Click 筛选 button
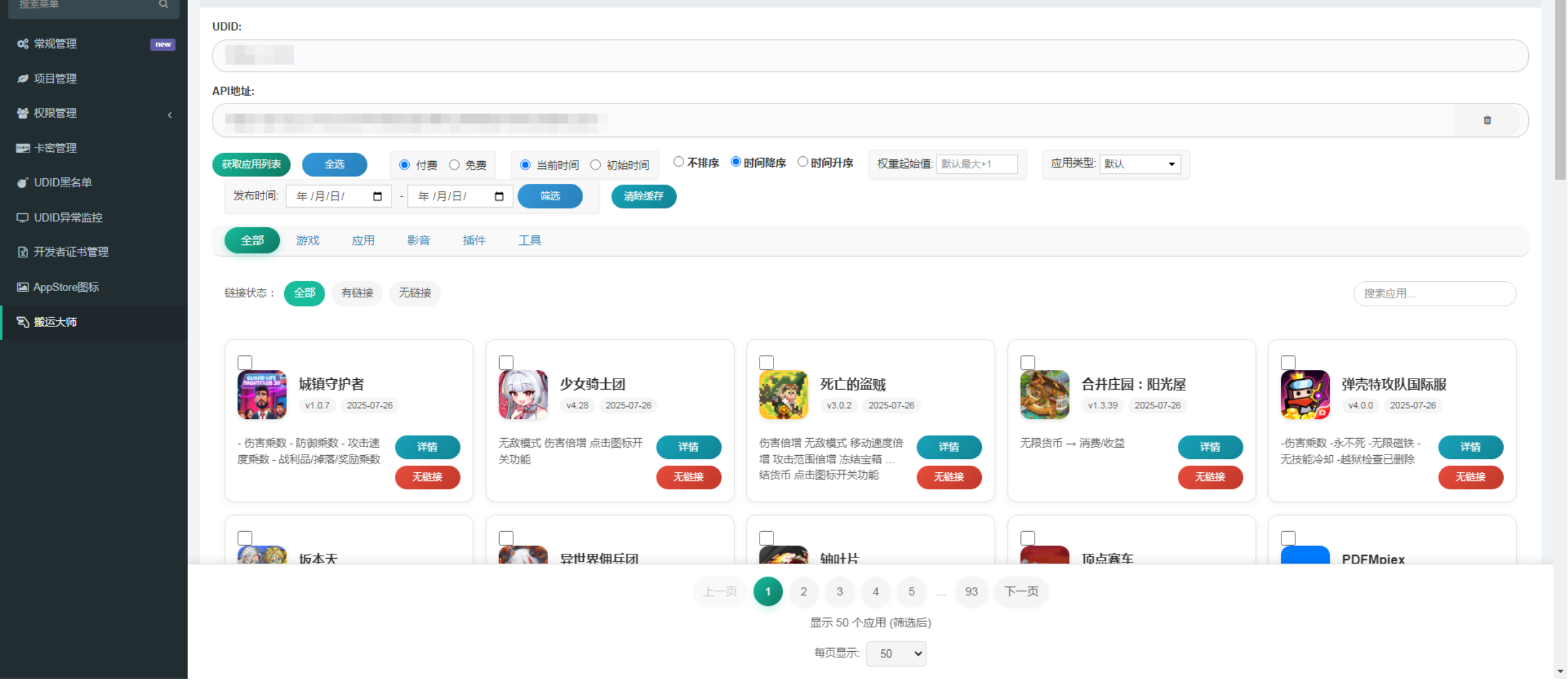The height and width of the screenshot is (691, 1568). [x=550, y=196]
